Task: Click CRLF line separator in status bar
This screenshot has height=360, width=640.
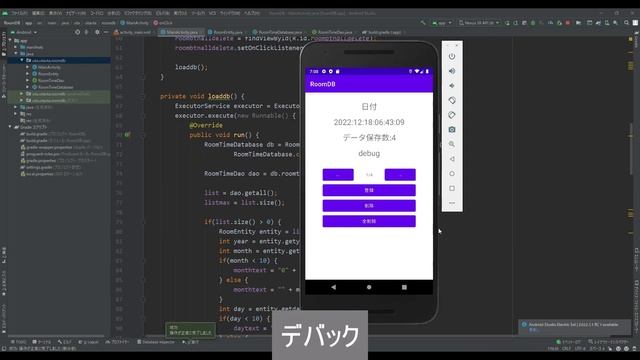Action: click(x=566, y=349)
